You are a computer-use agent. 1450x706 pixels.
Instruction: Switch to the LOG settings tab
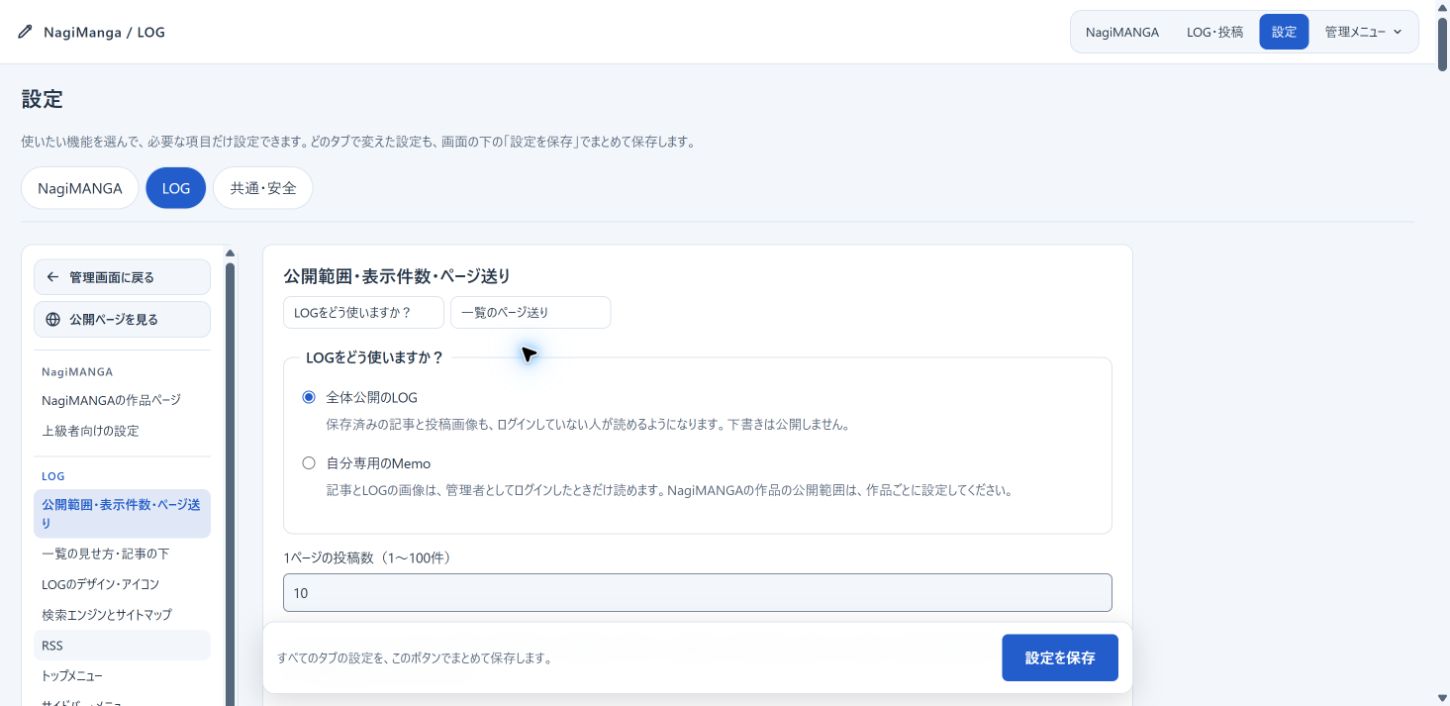click(x=176, y=188)
